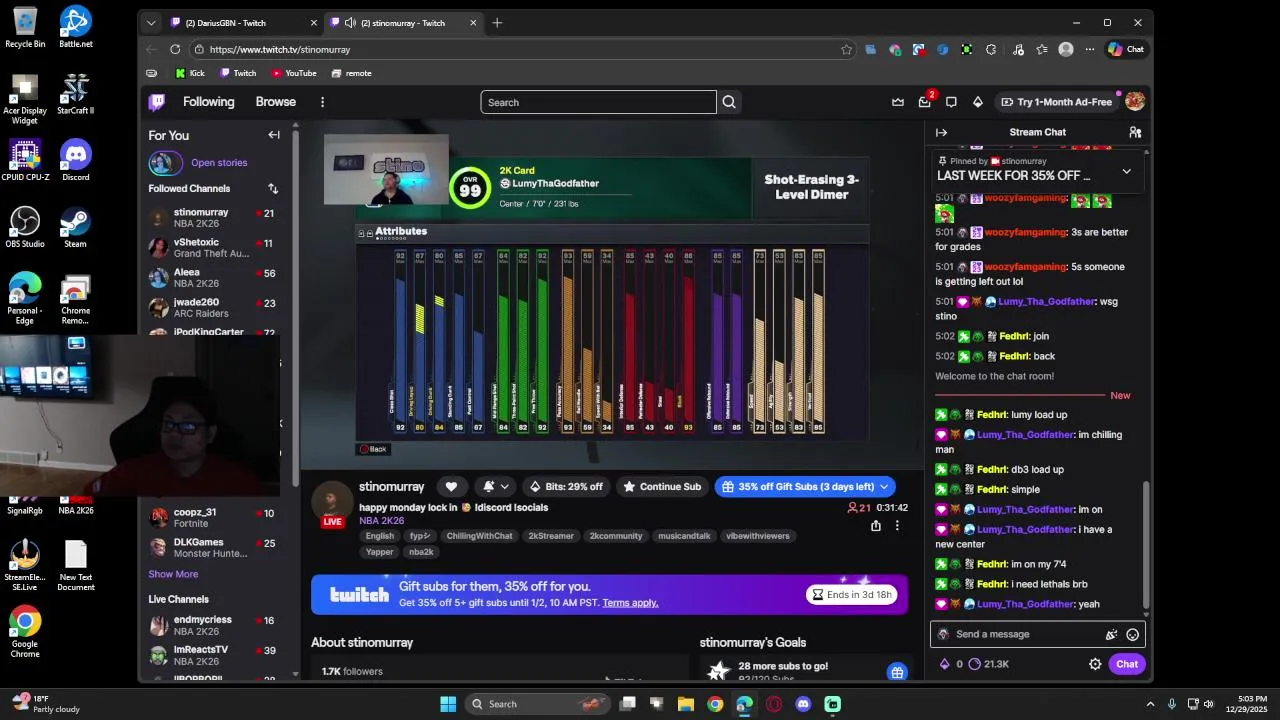Show hidden system tray icons chevron
The width and height of the screenshot is (1280, 720).
coord(1150,704)
